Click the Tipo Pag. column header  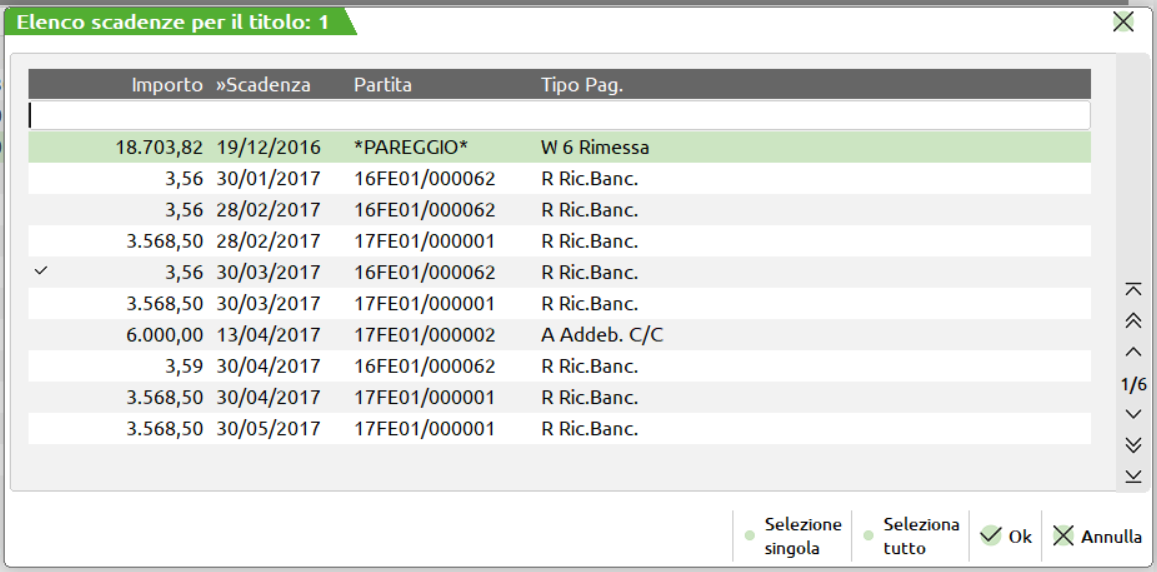(x=582, y=85)
